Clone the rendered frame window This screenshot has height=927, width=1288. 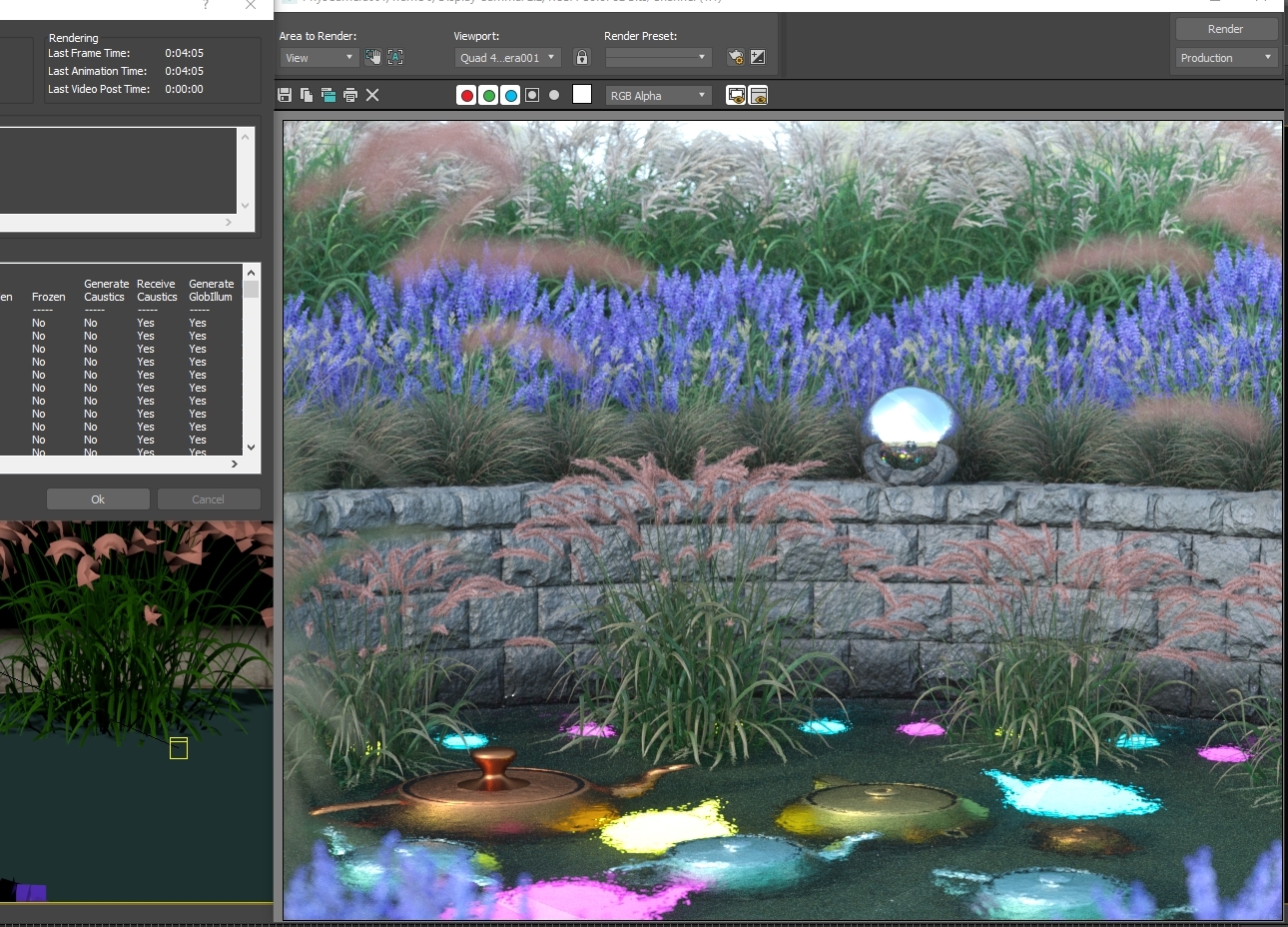[x=328, y=95]
